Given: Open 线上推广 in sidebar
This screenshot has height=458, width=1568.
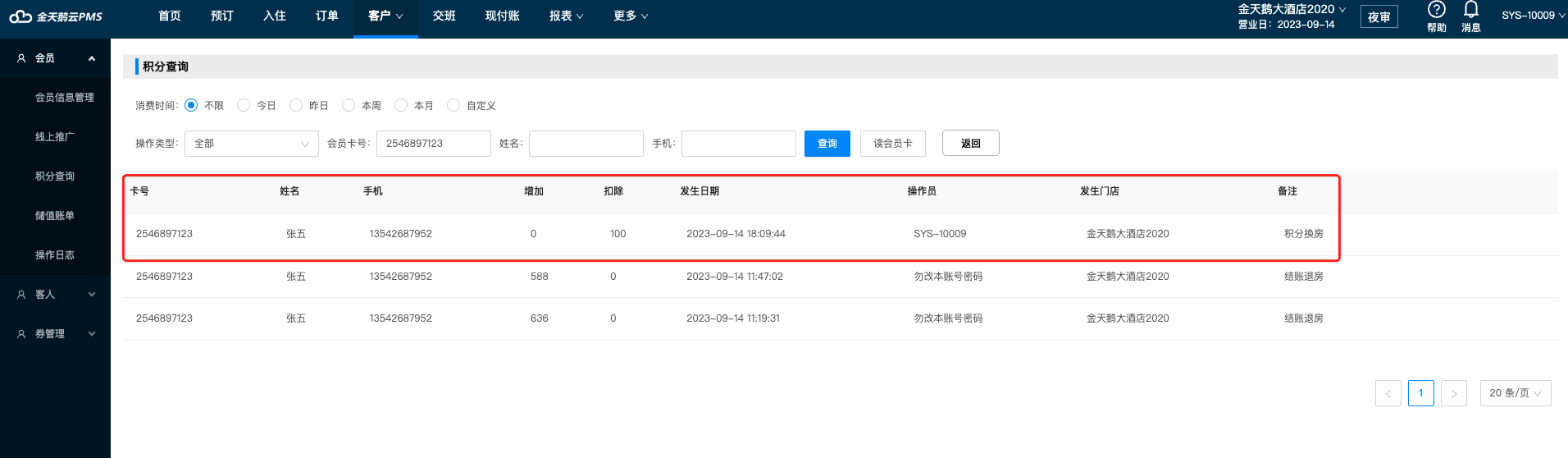Looking at the screenshot, I should pyautogui.click(x=55, y=137).
